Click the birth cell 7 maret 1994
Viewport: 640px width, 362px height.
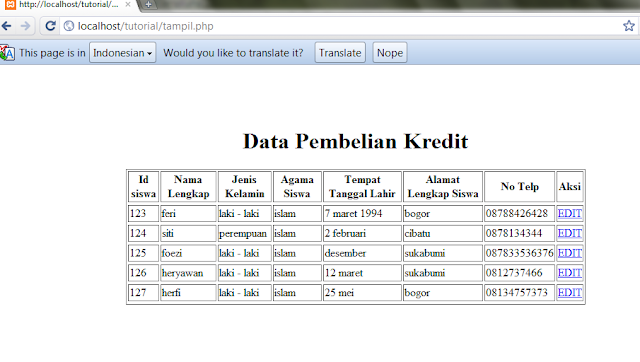(x=362, y=213)
